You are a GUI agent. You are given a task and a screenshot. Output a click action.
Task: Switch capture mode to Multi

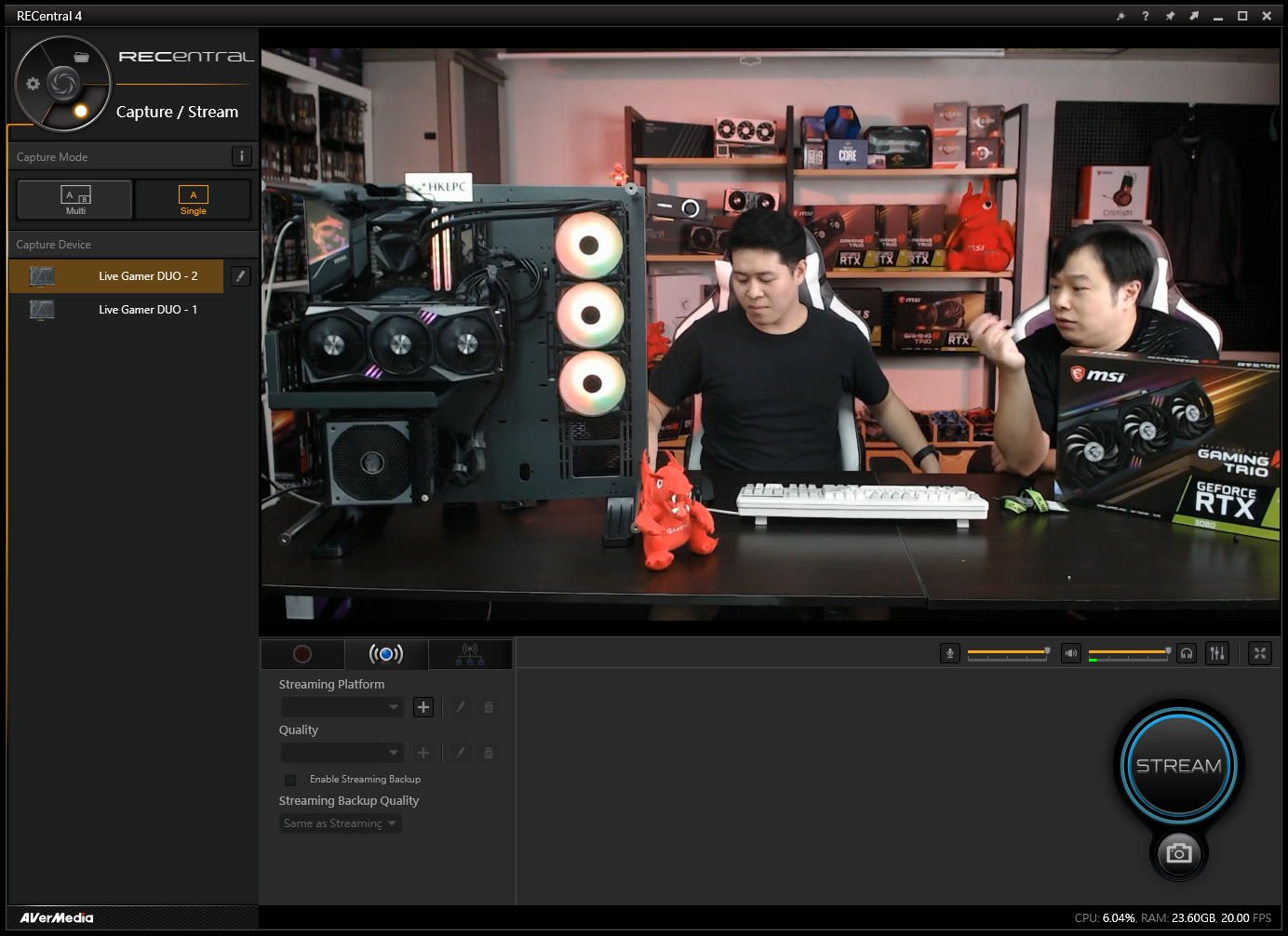click(x=75, y=199)
